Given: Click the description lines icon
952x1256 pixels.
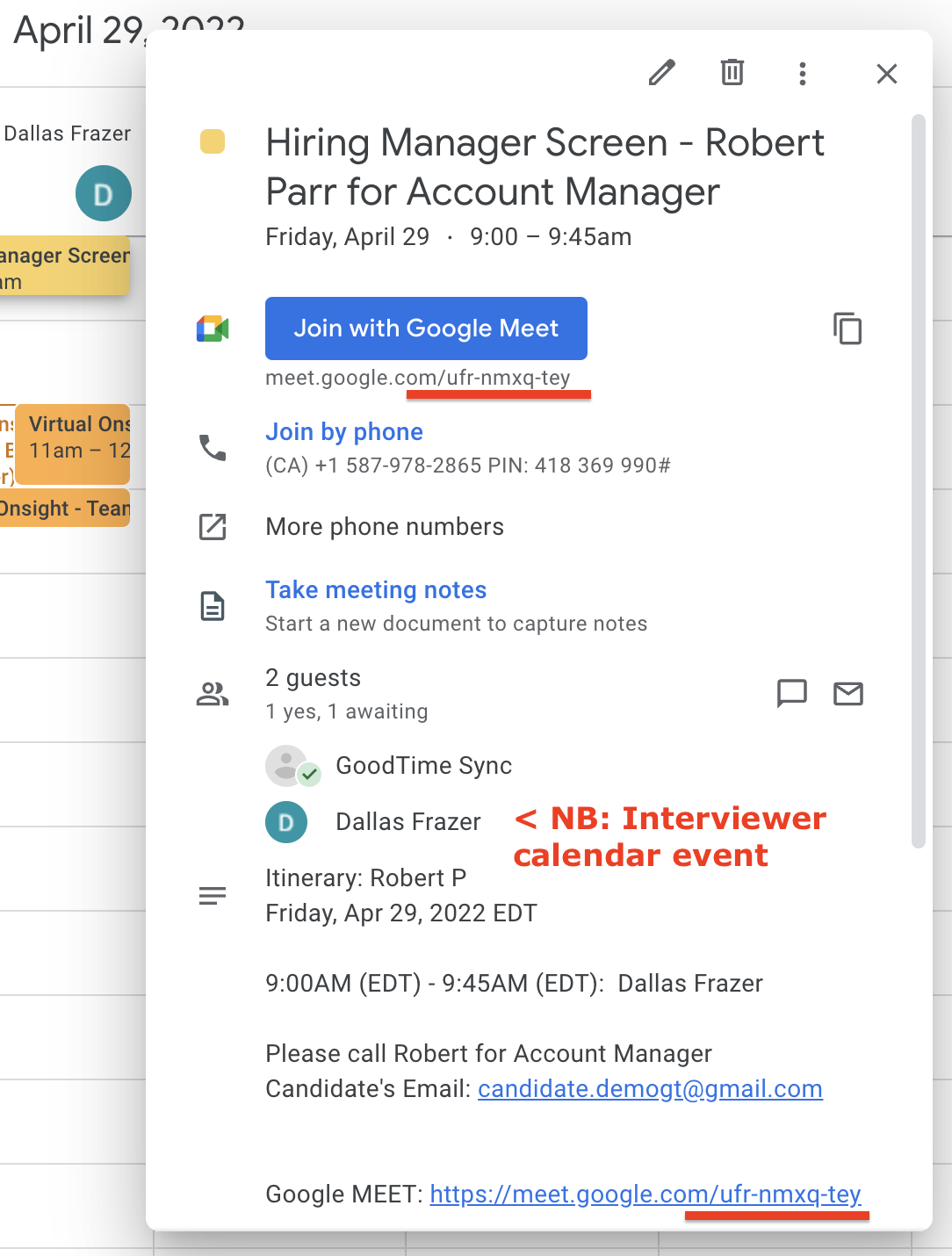Looking at the screenshot, I should tap(213, 896).
